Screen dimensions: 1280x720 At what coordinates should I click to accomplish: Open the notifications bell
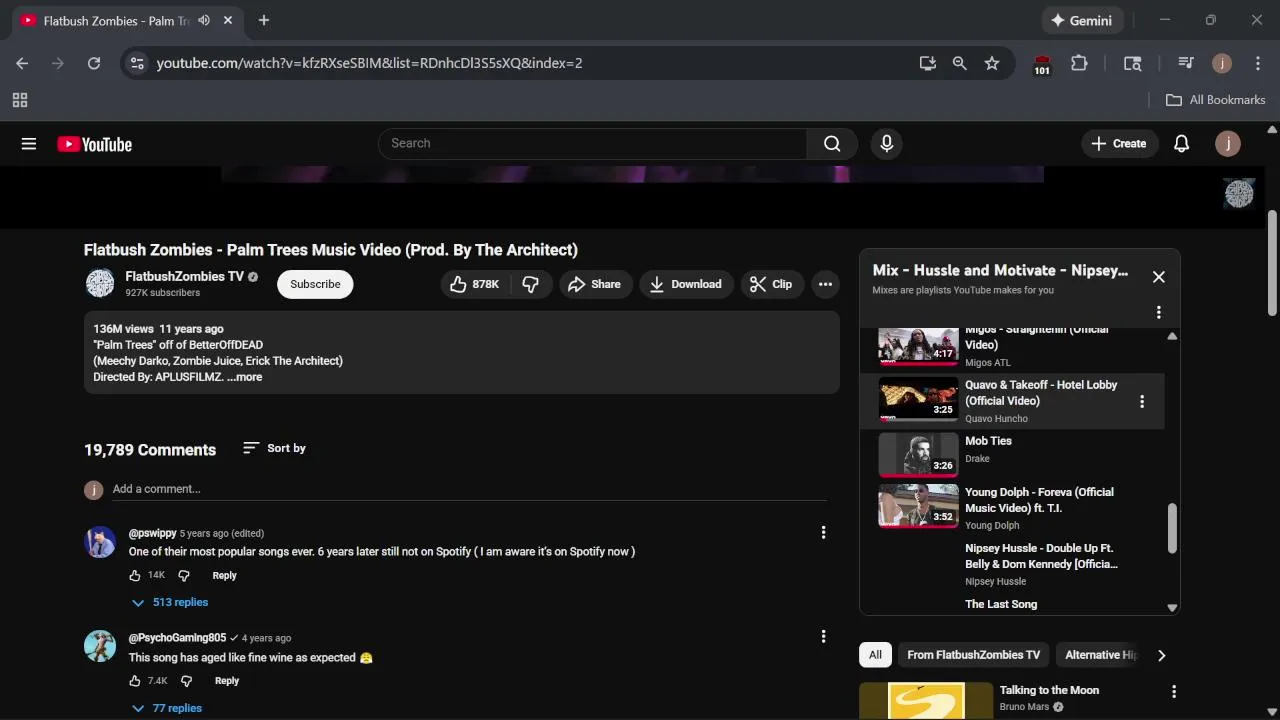point(1181,144)
